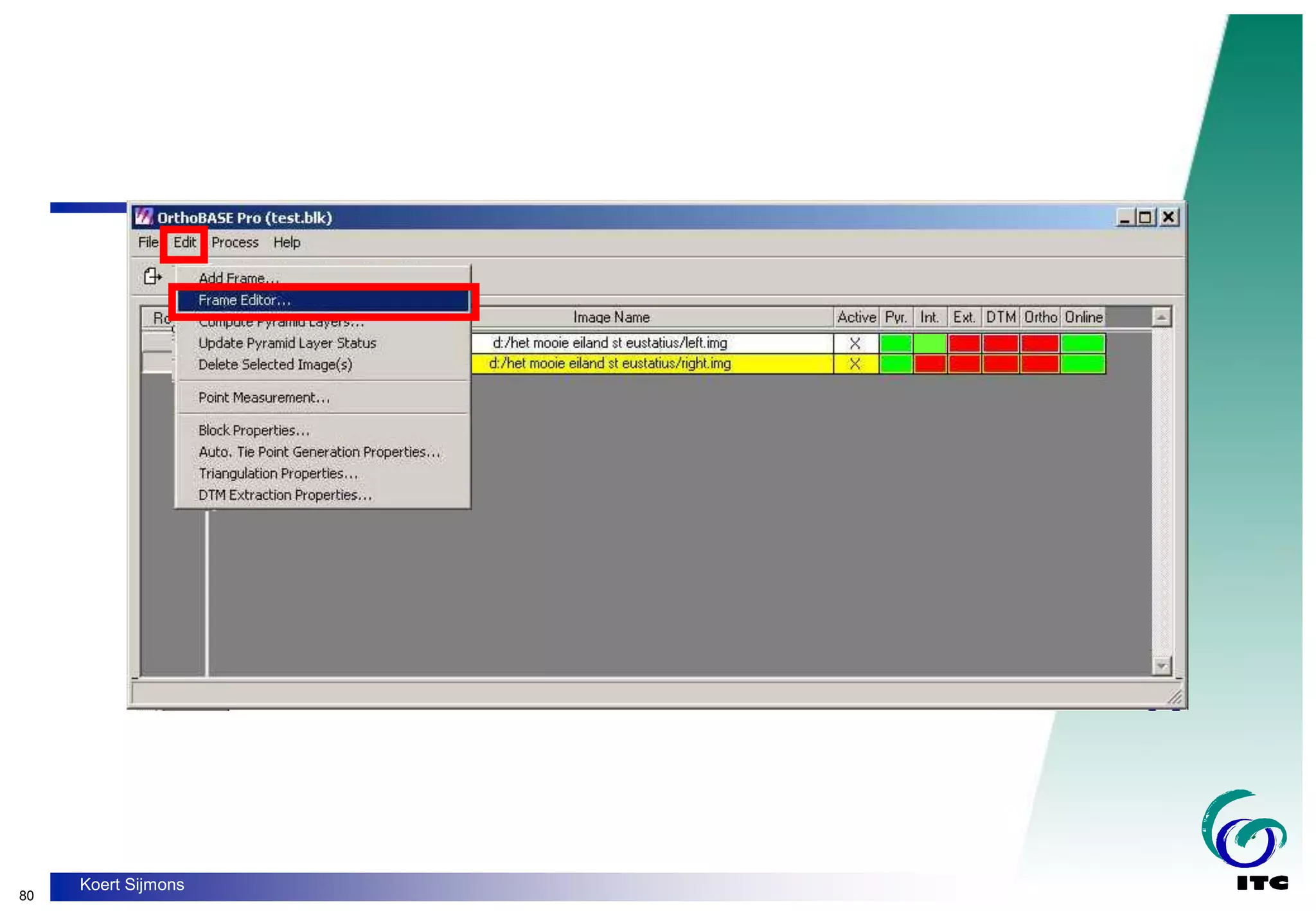This screenshot has height=911, width=1316.
Task: Click scrollbar up arrow in image table
Action: 1161,317
